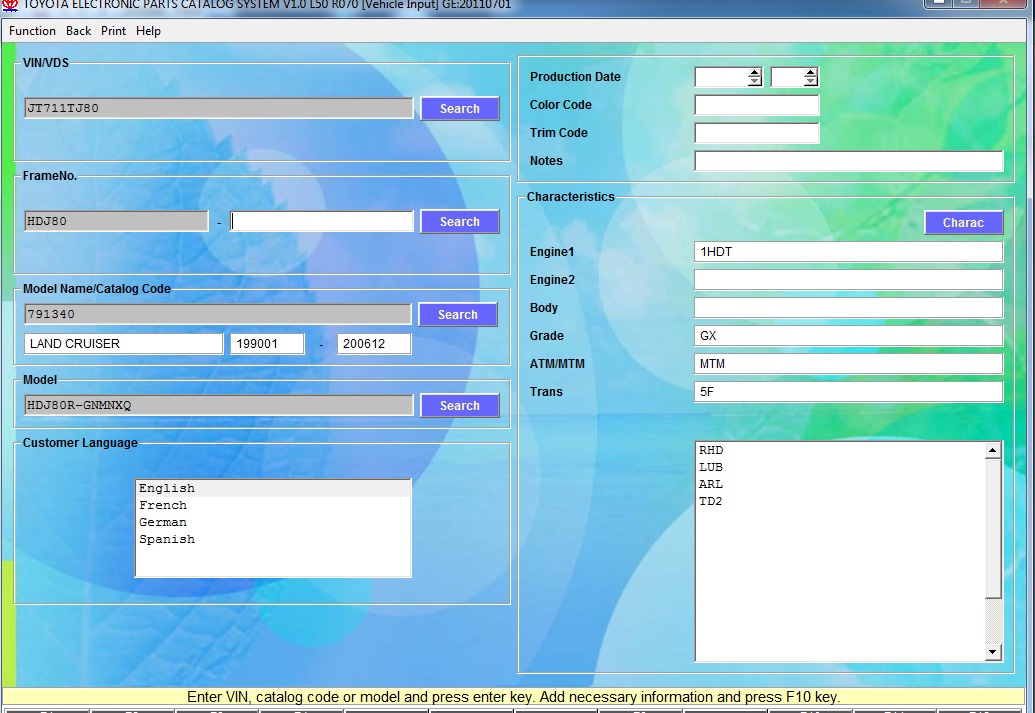This screenshot has width=1035, height=713.
Task: Click the end date field 200612
Action: [x=374, y=344]
